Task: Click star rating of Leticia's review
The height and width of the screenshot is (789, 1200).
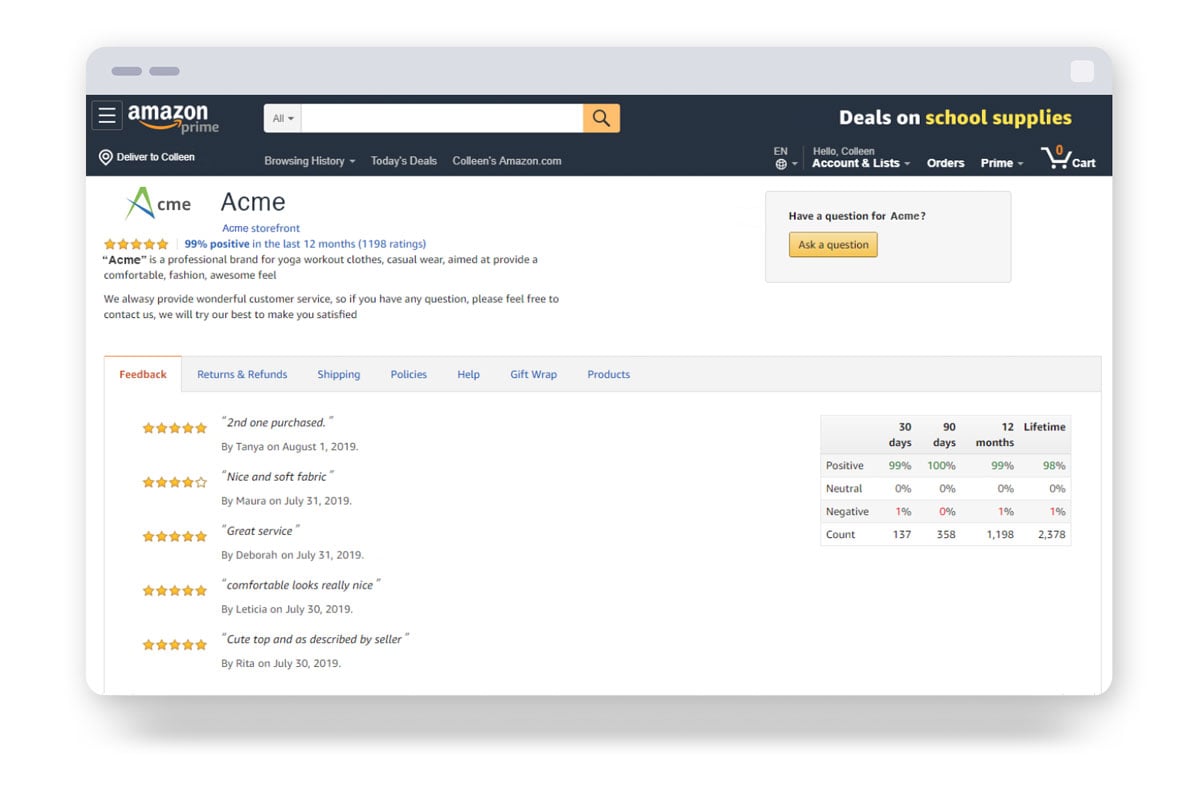Action: click(x=174, y=591)
